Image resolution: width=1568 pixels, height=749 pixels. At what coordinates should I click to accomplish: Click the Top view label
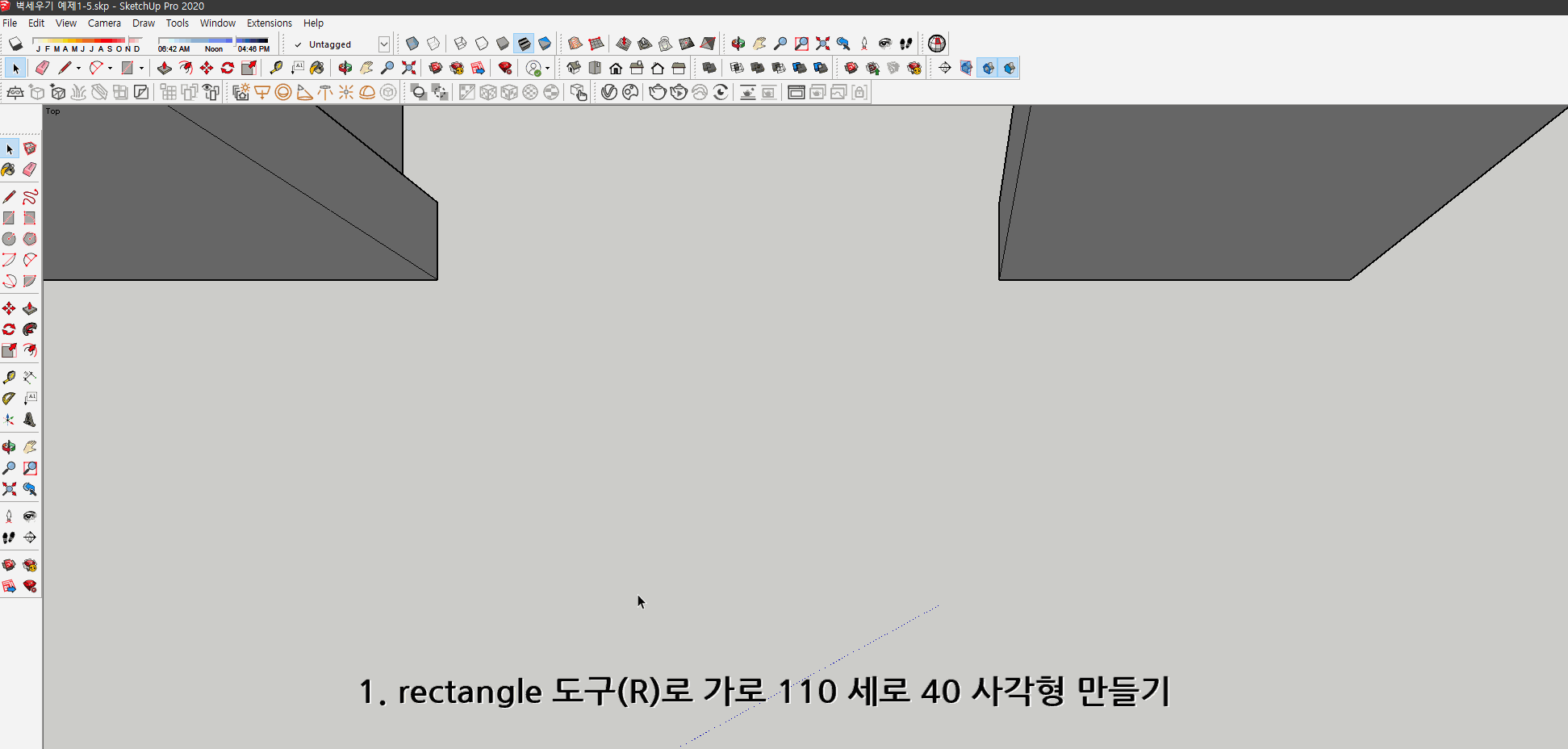click(x=53, y=111)
